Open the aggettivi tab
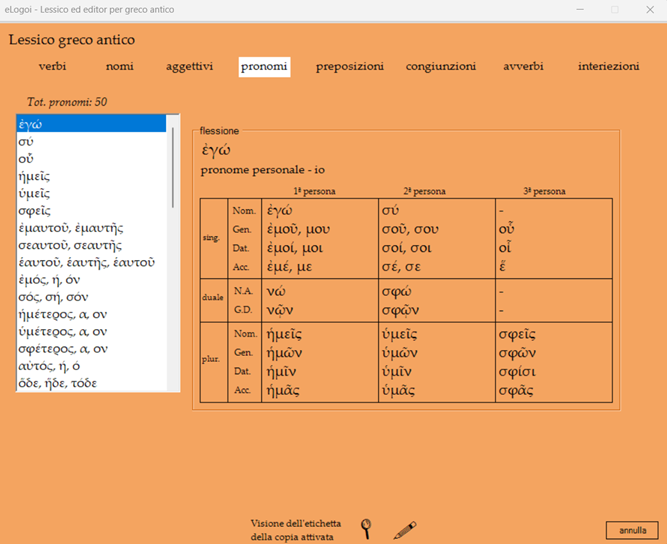The width and height of the screenshot is (667, 544). point(190,67)
